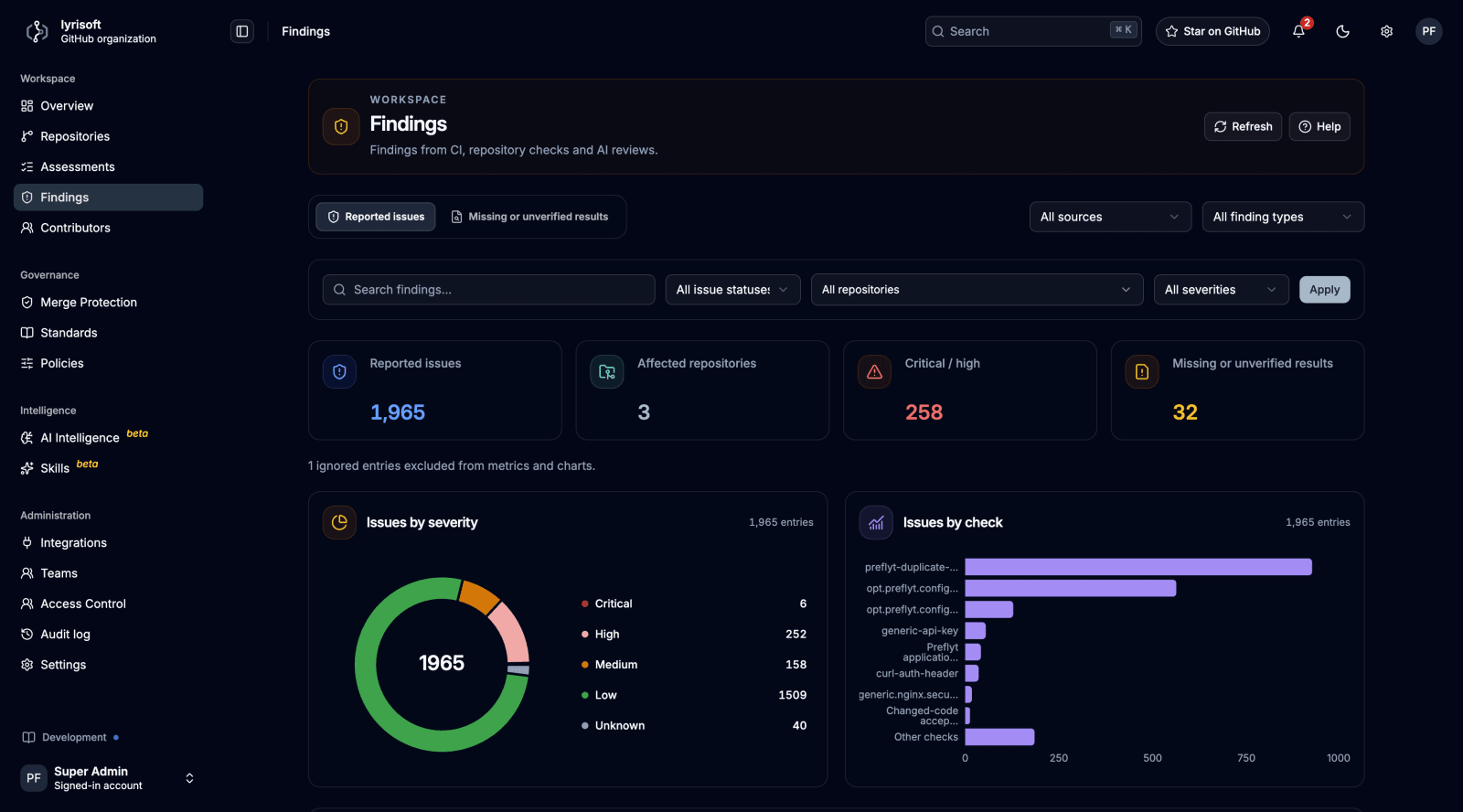Image resolution: width=1463 pixels, height=812 pixels.
Task: Open notifications bell icon
Action: [x=1298, y=31]
